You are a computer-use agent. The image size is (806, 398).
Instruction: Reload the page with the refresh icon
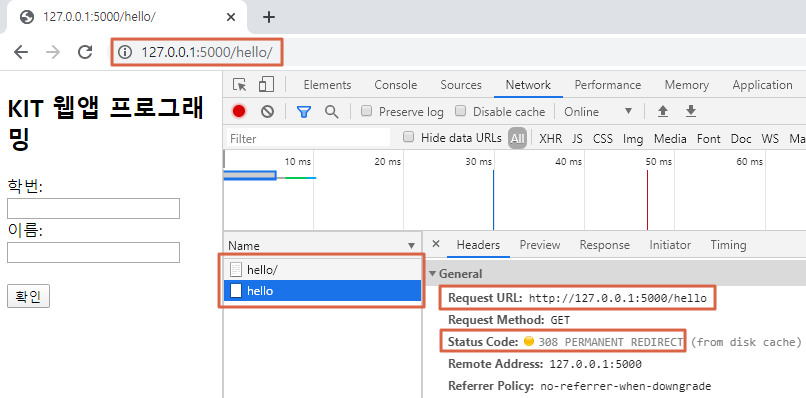click(84, 51)
